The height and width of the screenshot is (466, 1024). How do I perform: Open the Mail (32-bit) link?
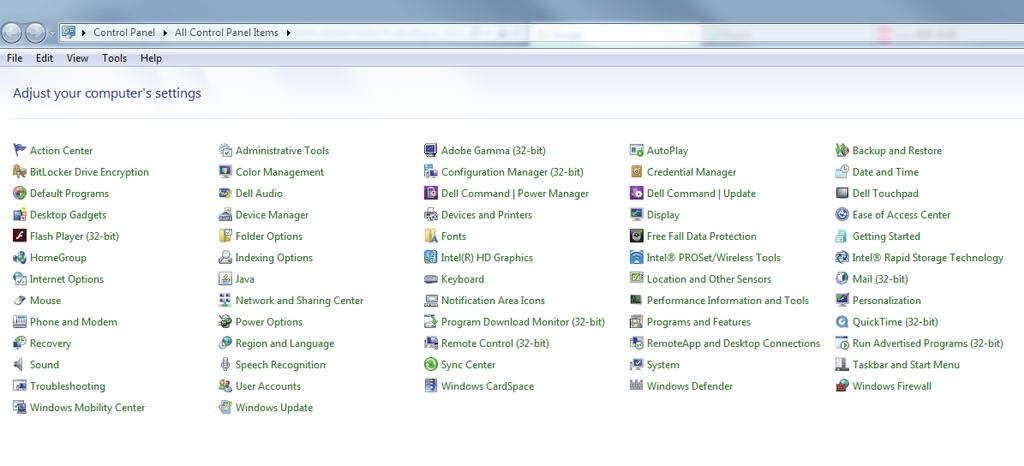[880, 279]
